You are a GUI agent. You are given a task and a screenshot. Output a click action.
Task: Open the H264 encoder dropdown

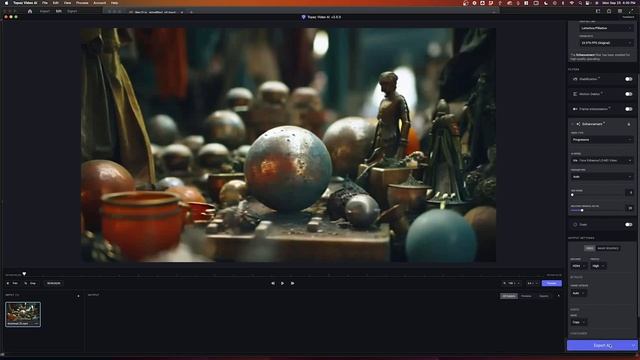(x=579, y=266)
